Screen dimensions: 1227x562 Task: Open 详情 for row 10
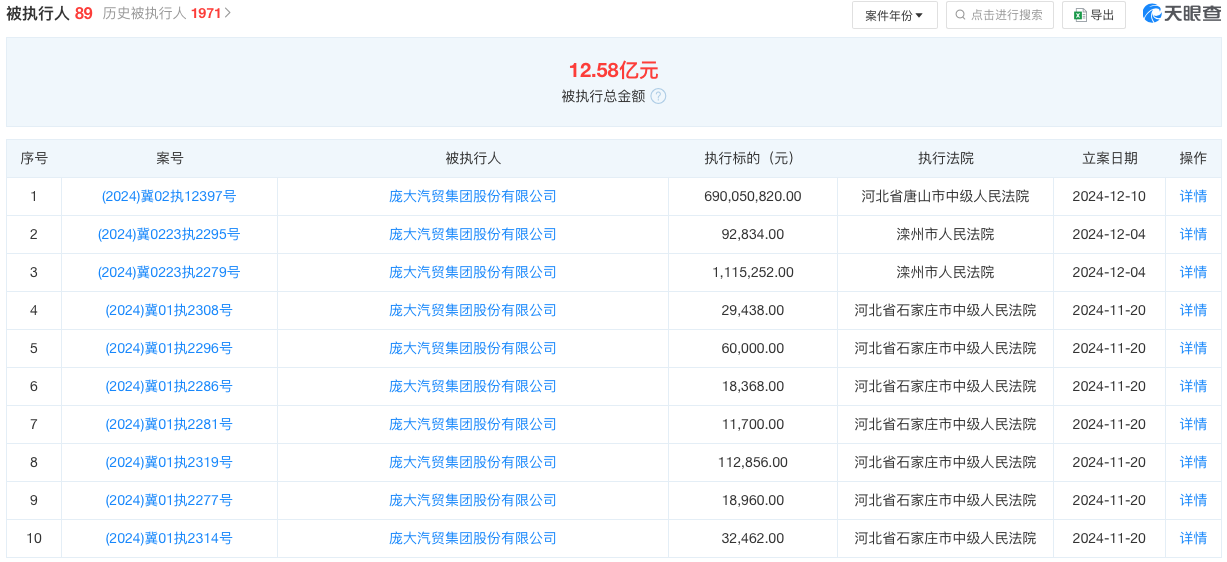click(1193, 539)
